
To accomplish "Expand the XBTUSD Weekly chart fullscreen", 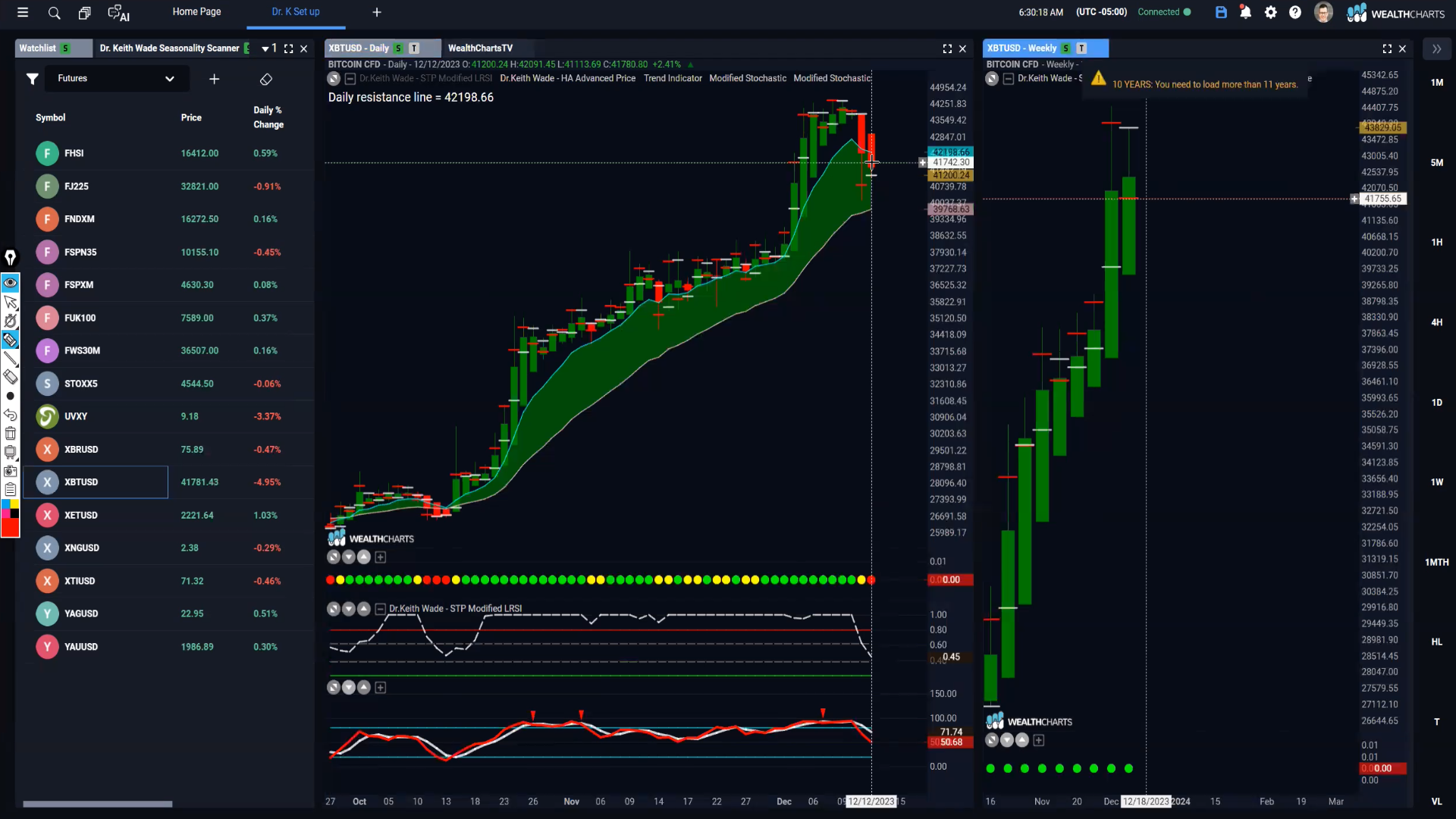I will click(x=1387, y=49).
